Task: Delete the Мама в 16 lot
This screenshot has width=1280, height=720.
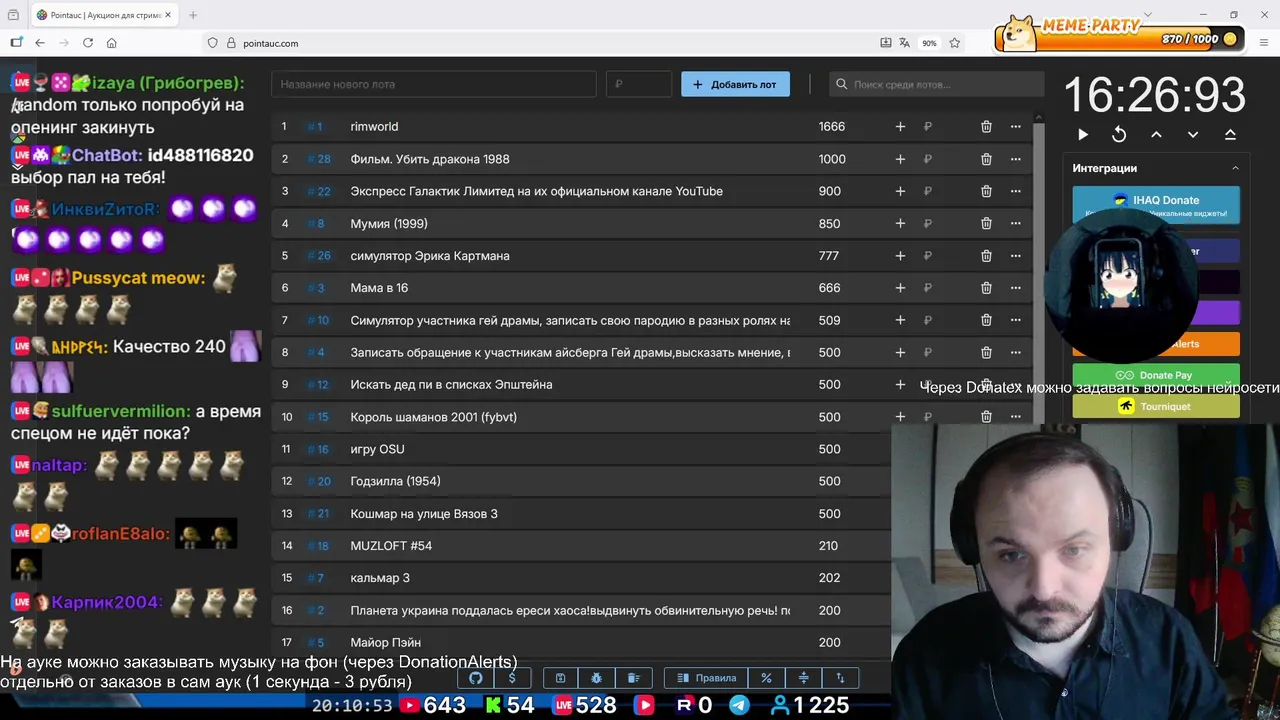Action: click(x=986, y=288)
